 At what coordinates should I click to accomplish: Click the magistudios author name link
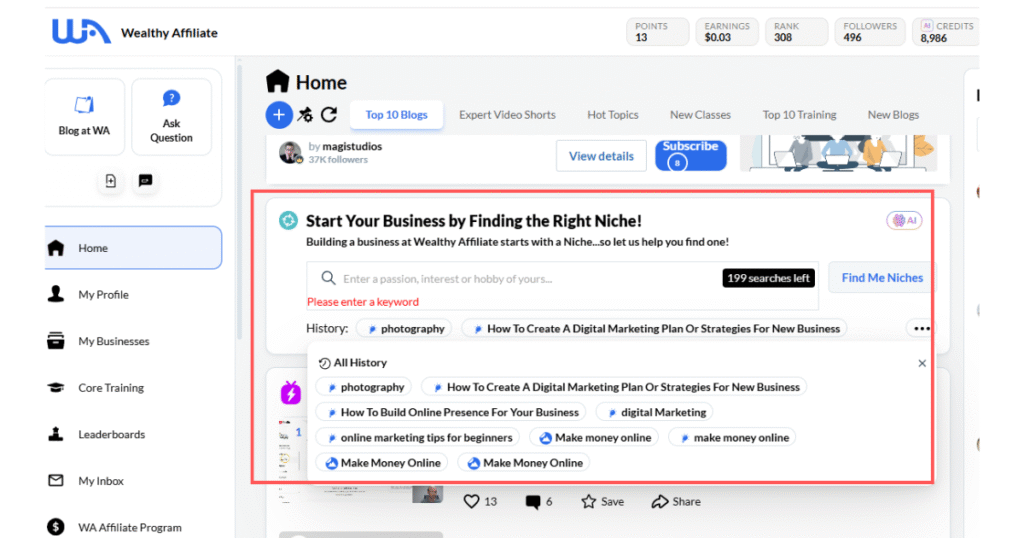[x=352, y=146]
